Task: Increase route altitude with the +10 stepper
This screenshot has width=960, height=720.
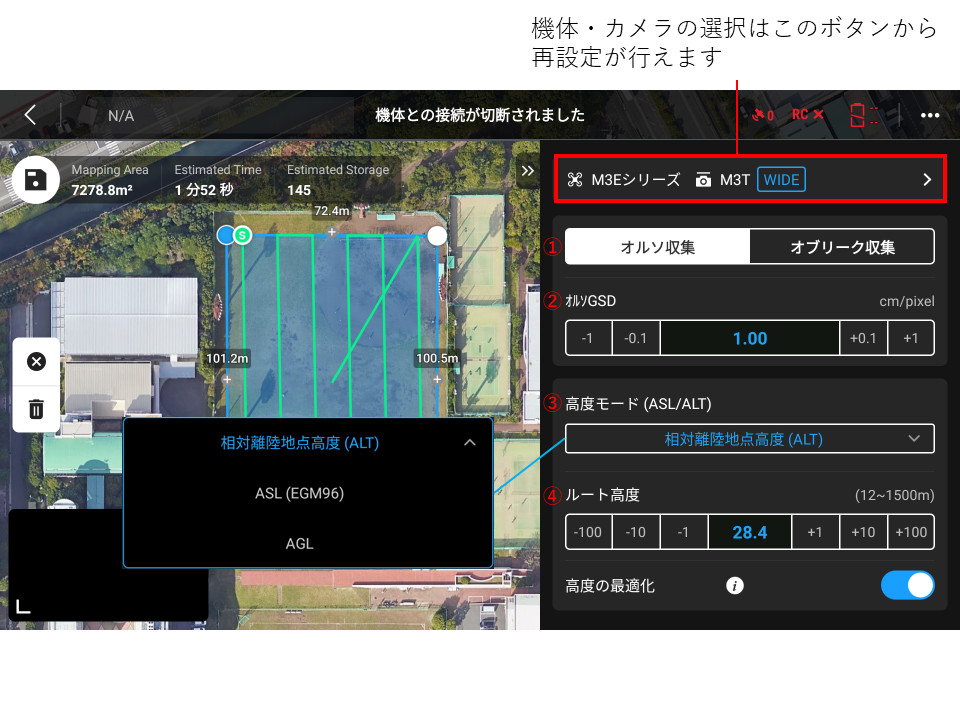Action: pos(863,532)
